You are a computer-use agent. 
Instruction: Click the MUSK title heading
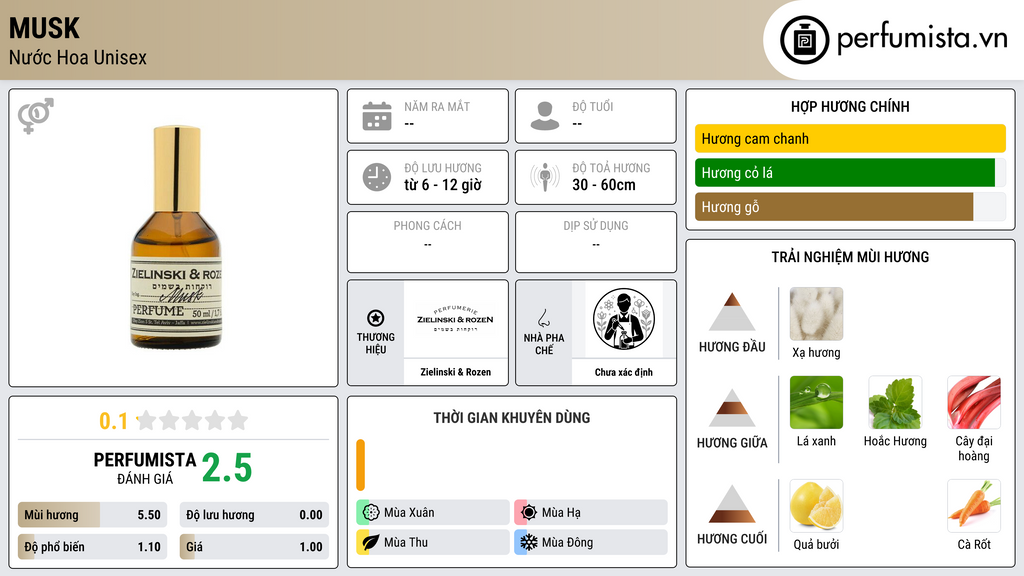pyautogui.click(x=44, y=28)
